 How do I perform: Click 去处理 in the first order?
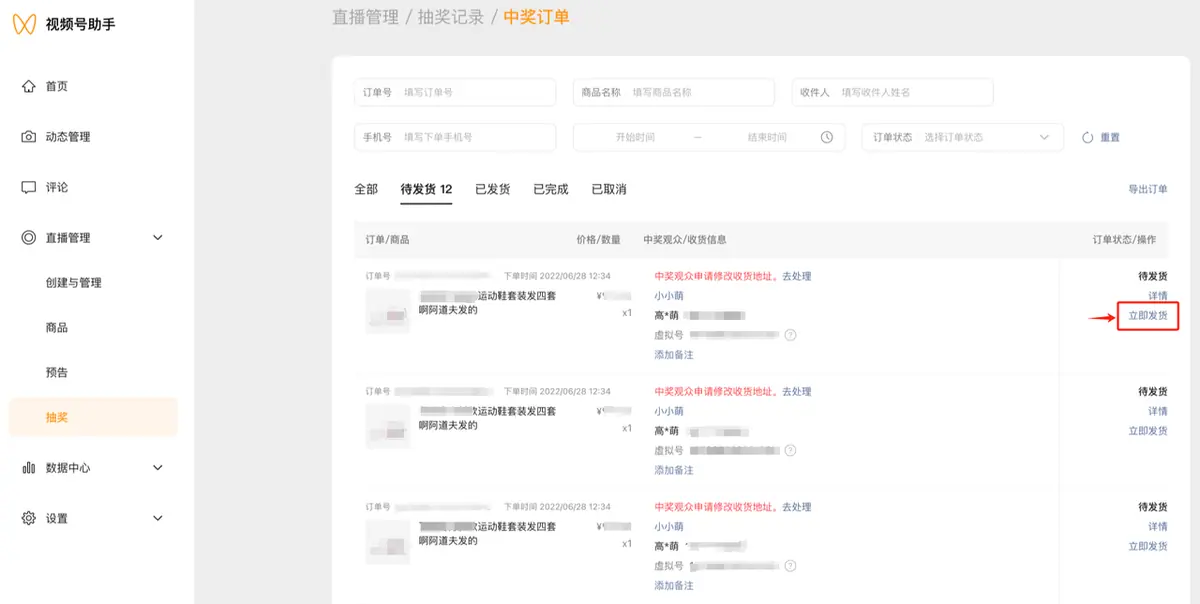pyautogui.click(x=796, y=277)
